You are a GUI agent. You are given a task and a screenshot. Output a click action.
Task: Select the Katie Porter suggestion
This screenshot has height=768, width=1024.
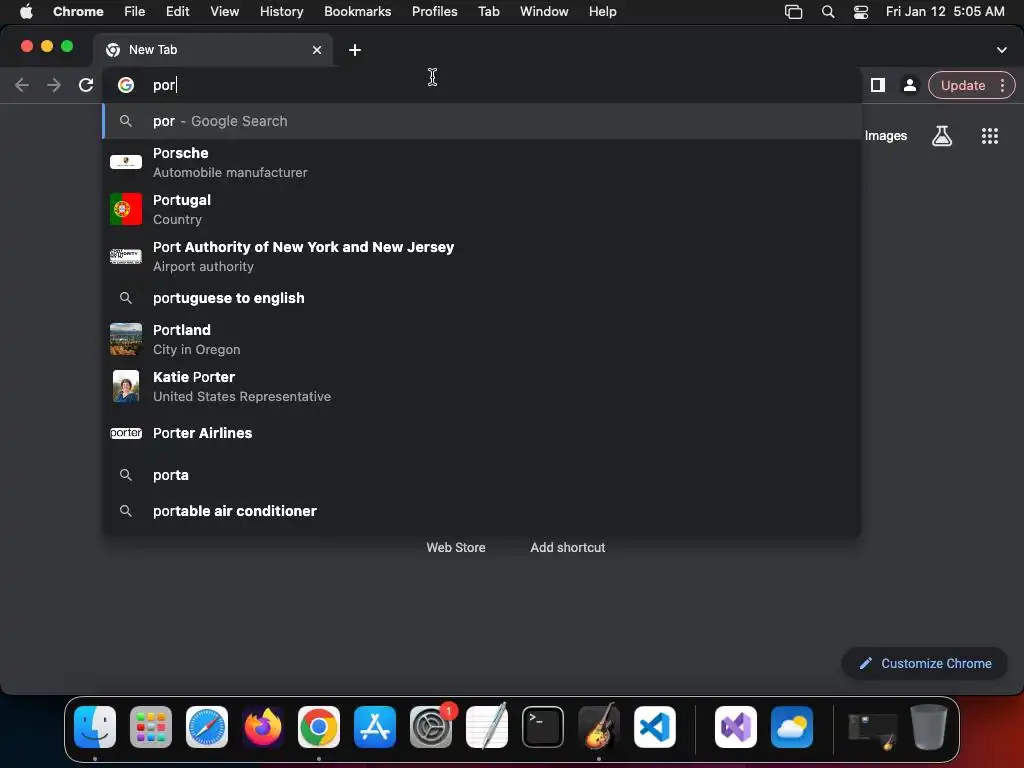[482, 386]
